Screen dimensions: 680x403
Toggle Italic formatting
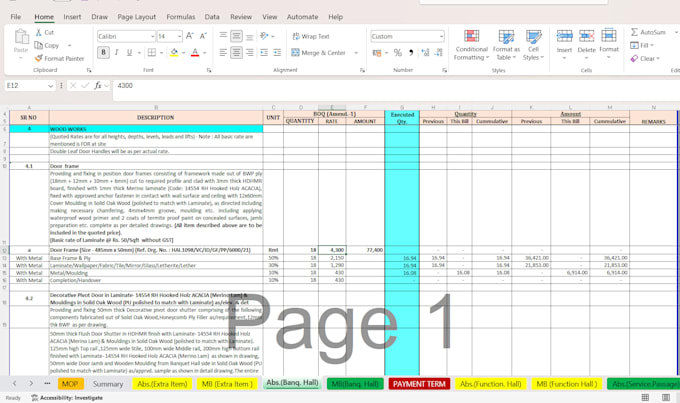116,52
